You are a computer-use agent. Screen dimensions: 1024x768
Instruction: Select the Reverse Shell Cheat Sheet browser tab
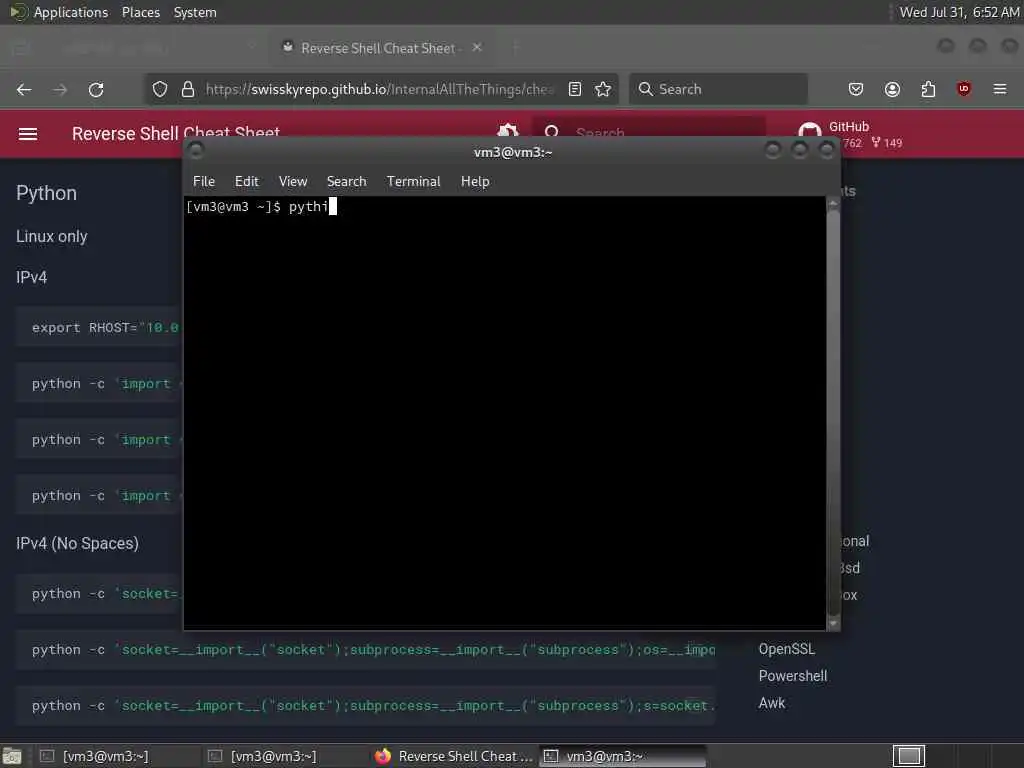tap(381, 48)
